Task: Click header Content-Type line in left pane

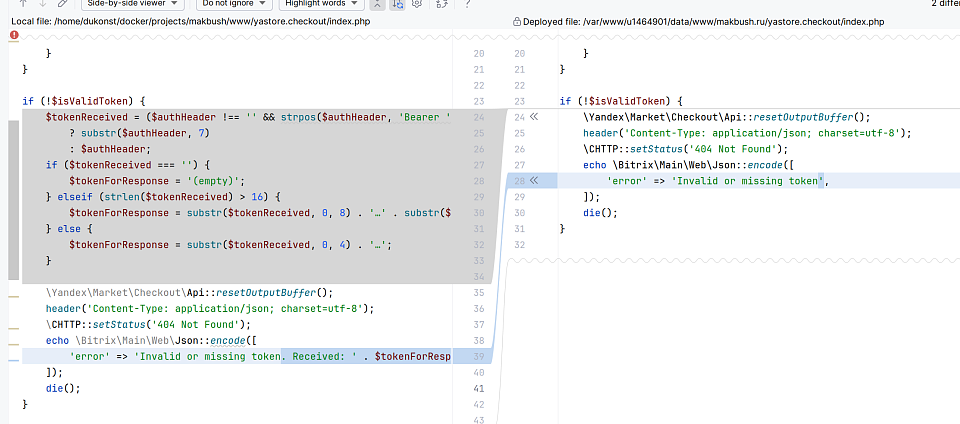Action: [209, 308]
